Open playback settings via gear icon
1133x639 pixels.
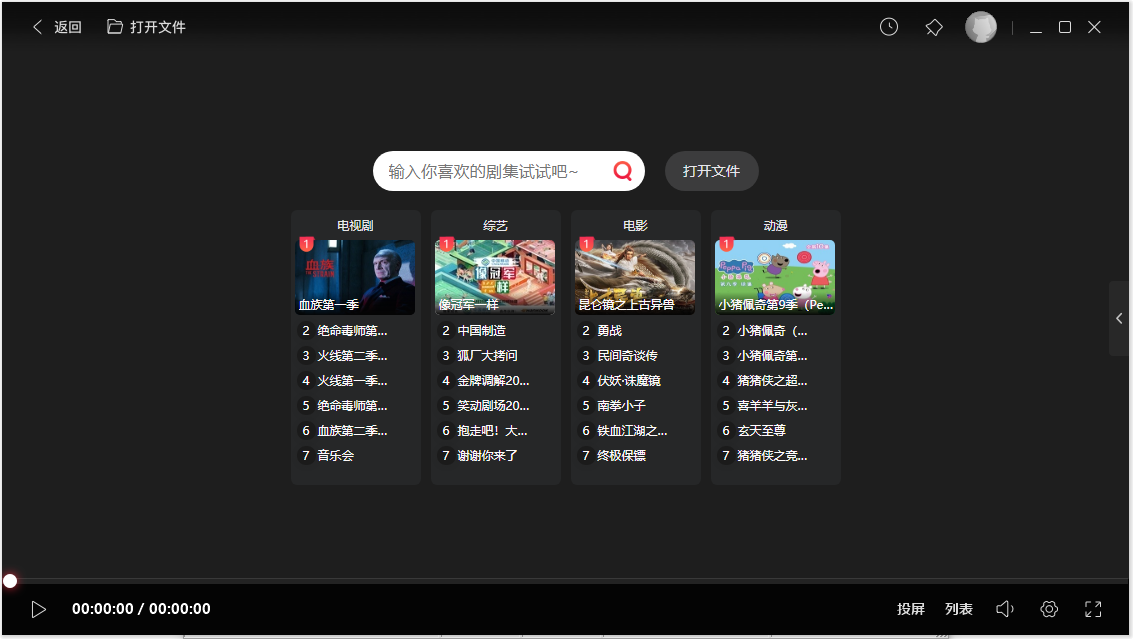1048,608
